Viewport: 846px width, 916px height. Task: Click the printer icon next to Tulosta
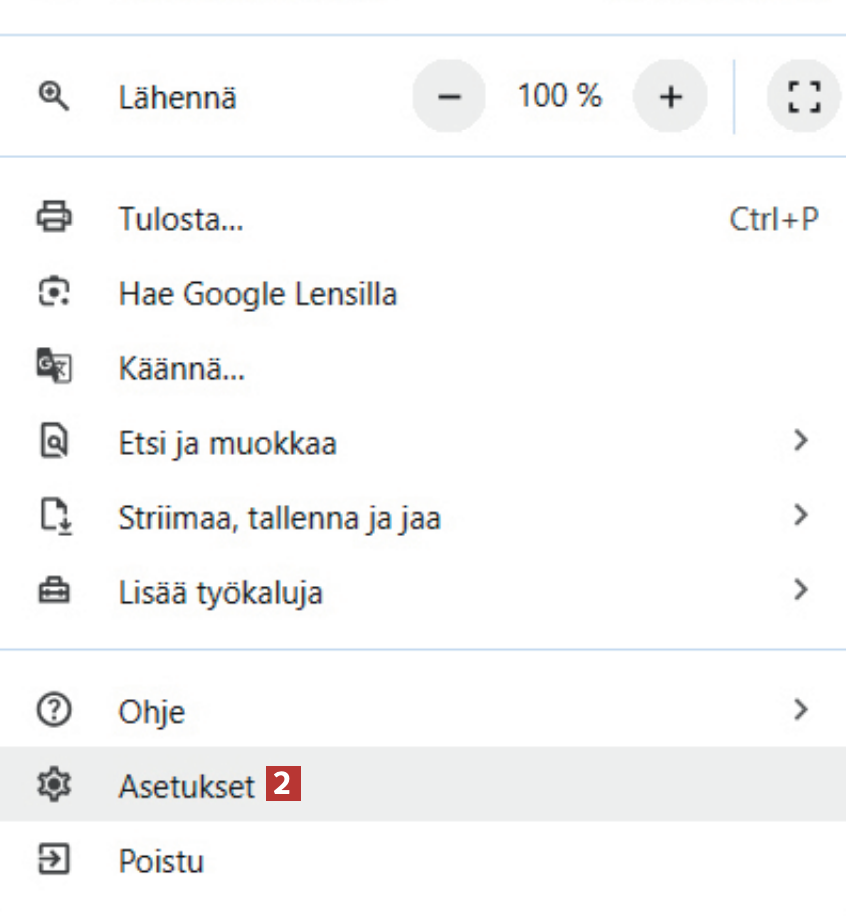coord(53,218)
